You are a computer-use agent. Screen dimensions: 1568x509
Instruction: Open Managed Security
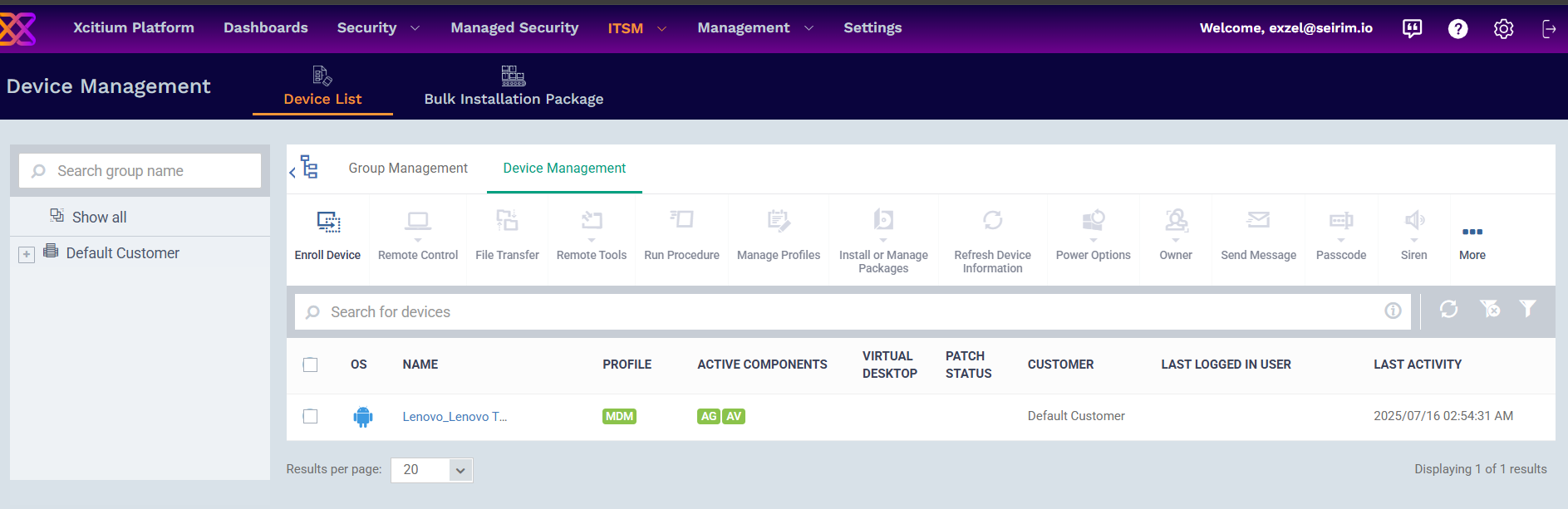pyautogui.click(x=514, y=28)
